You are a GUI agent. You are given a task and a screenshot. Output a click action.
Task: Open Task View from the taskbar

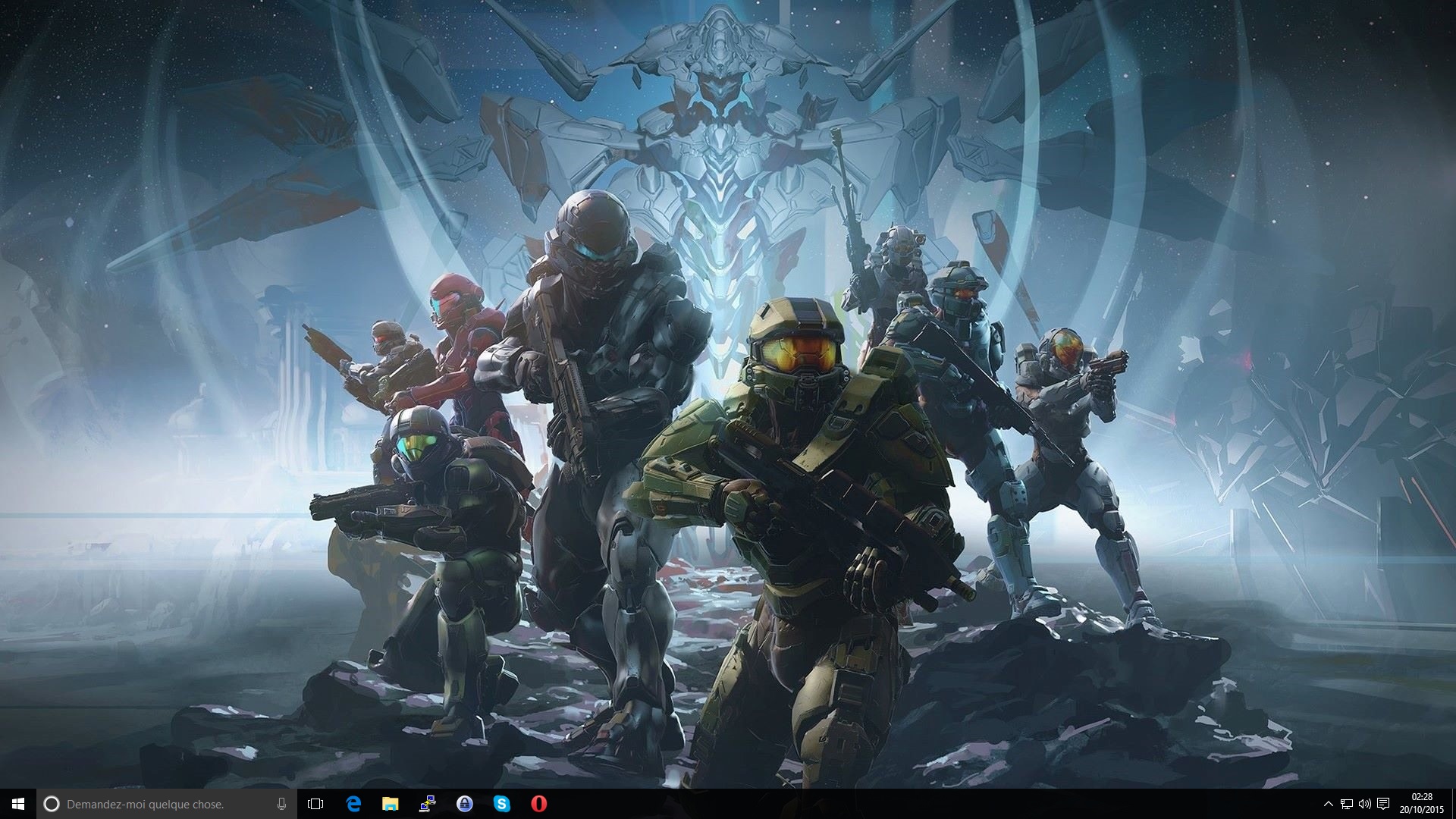point(315,804)
